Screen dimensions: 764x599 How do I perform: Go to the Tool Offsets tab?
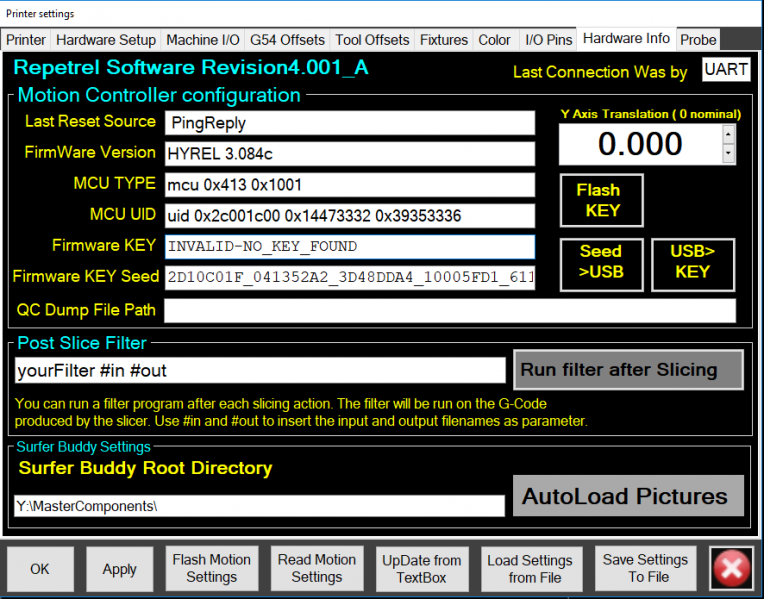(373, 40)
